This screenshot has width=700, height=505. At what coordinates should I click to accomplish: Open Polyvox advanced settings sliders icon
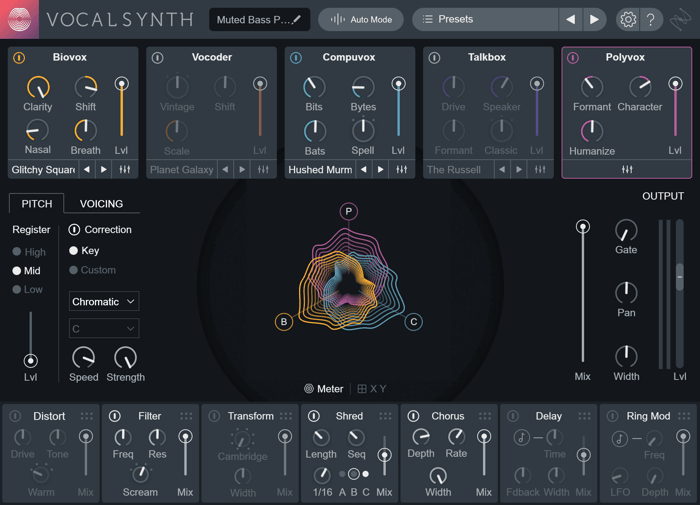(x=627, y=169)
